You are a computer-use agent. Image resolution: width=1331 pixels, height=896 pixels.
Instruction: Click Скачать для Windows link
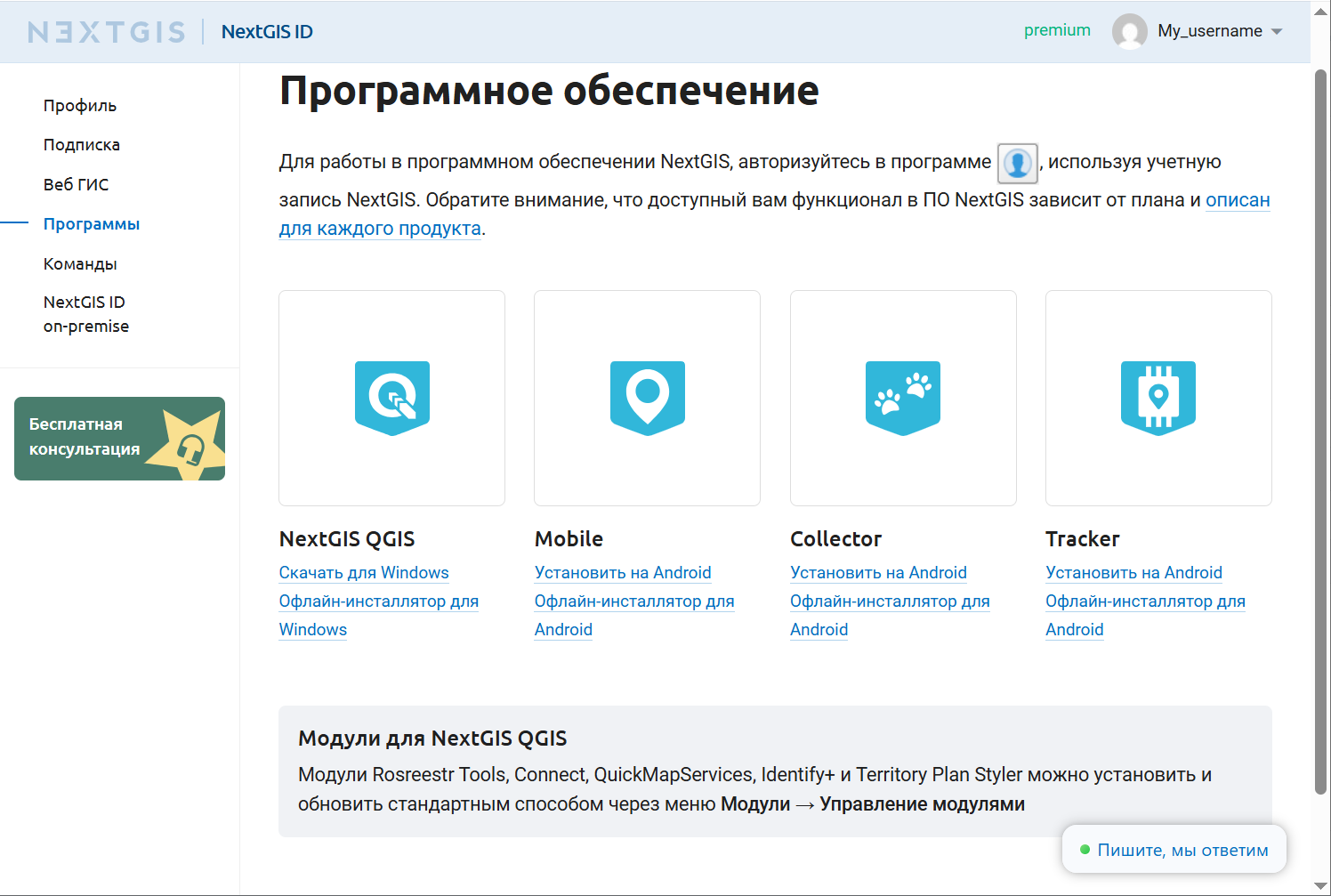364,573
